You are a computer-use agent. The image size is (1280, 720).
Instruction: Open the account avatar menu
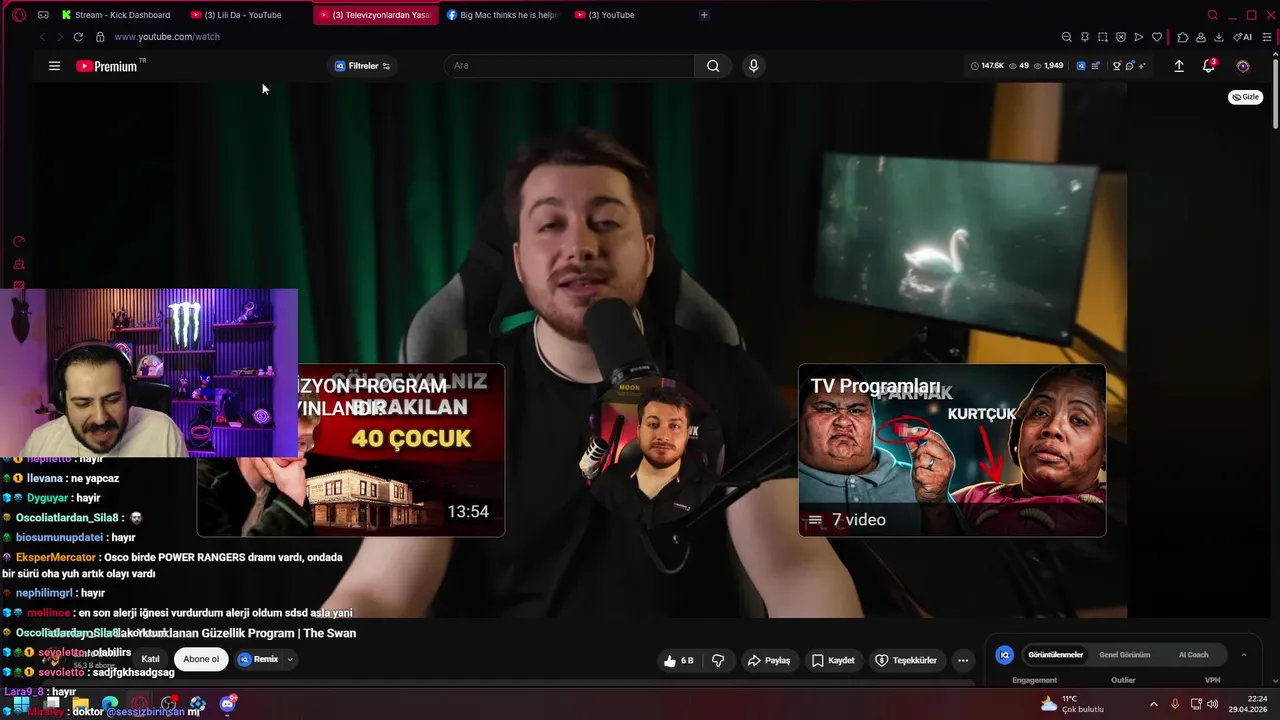1243,66
